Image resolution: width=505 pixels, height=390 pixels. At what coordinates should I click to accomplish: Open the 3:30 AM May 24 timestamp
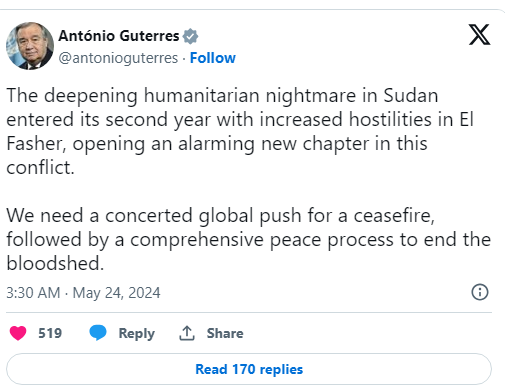[x=83, y=293]
